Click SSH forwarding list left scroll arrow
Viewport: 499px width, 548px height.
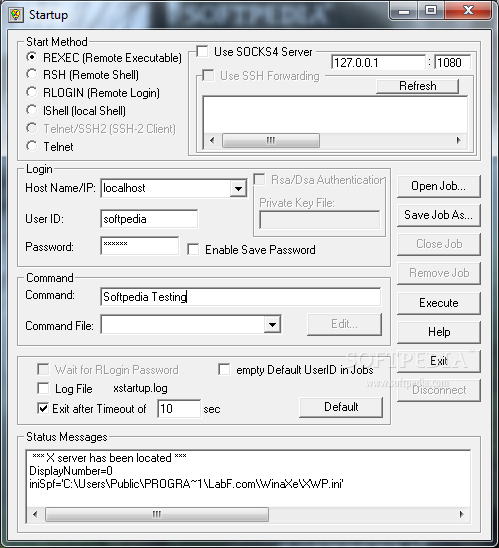pos(212,140)
